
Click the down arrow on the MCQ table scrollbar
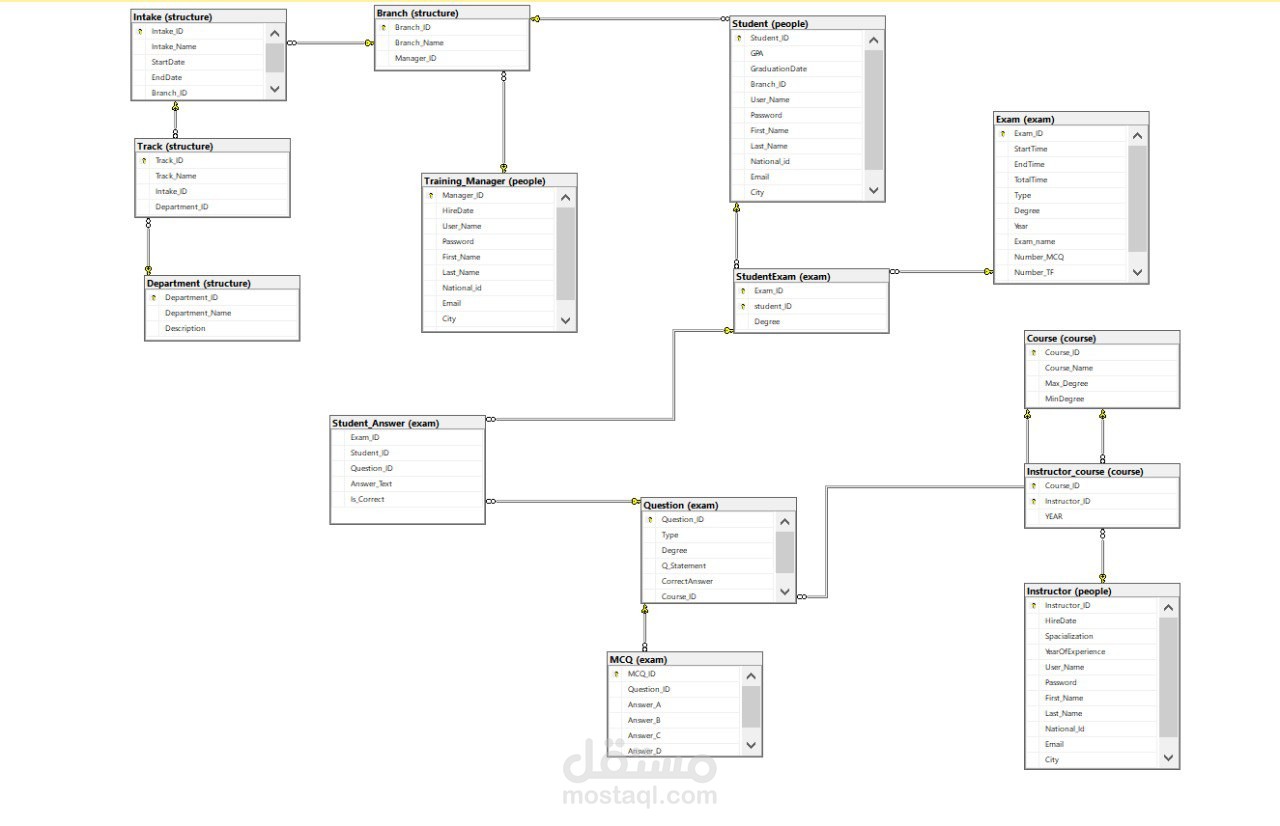tap(750, 746)
